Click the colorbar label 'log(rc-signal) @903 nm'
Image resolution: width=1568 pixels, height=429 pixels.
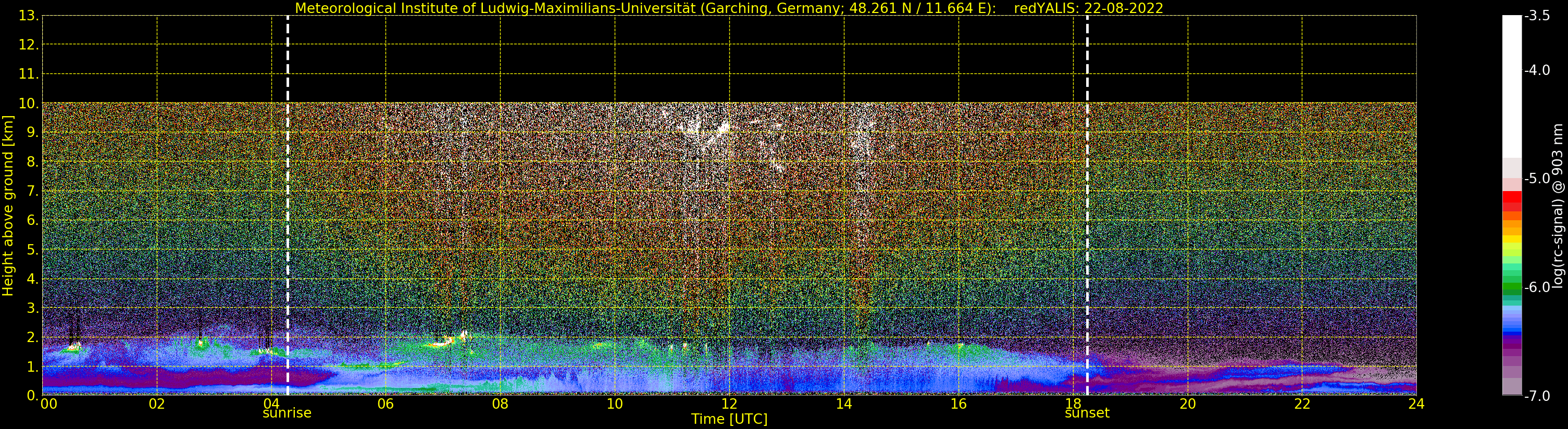tap(1558, 206)
